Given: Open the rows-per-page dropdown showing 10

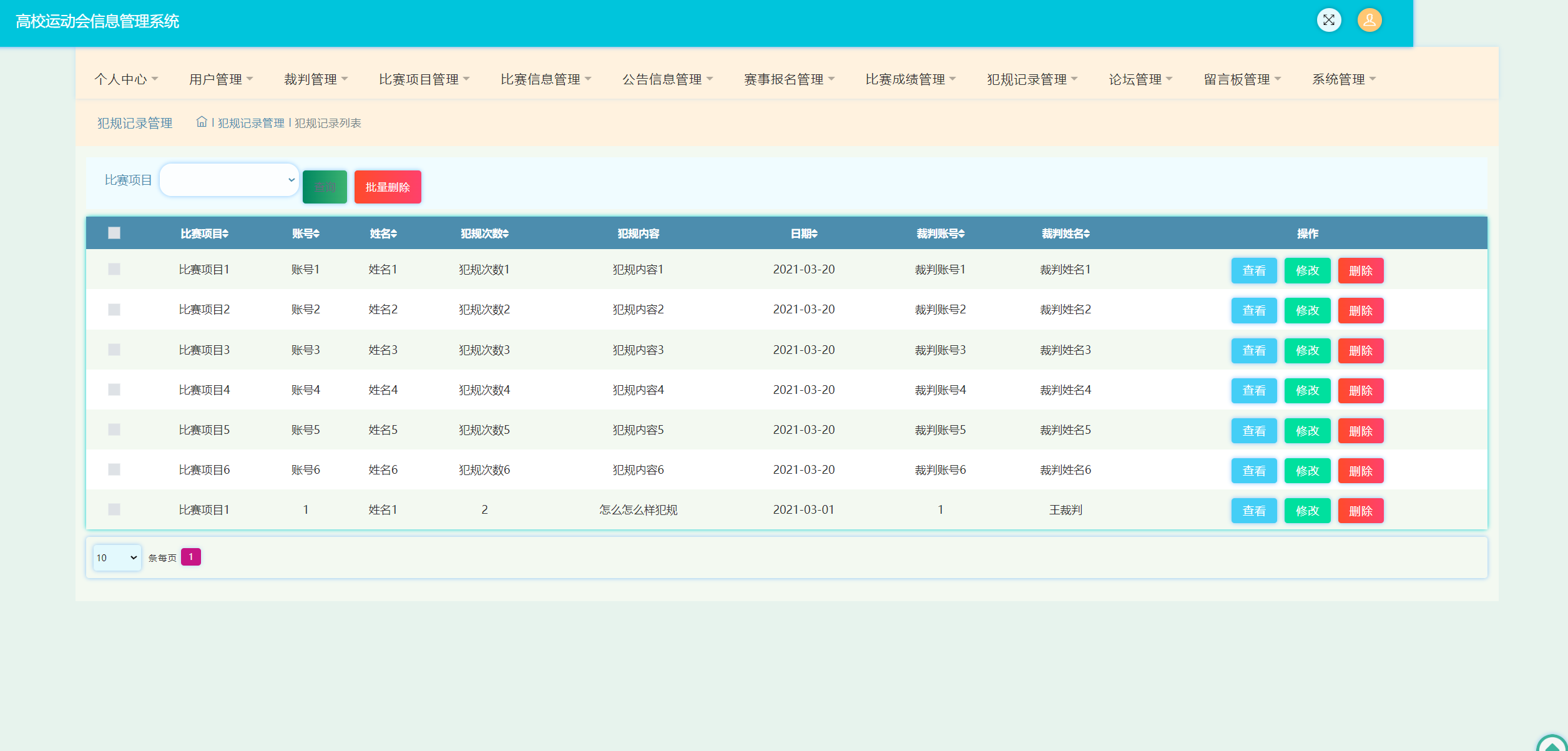Looking at the screenshot, I should tap(117, 557).
